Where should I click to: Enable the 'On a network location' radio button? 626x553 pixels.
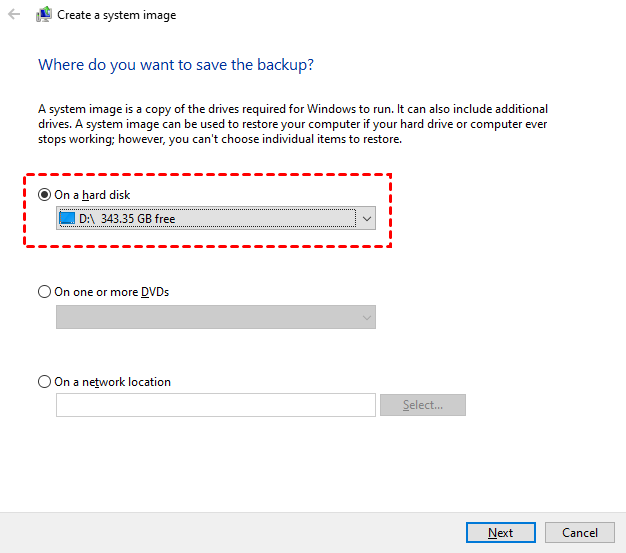(44, 382)
